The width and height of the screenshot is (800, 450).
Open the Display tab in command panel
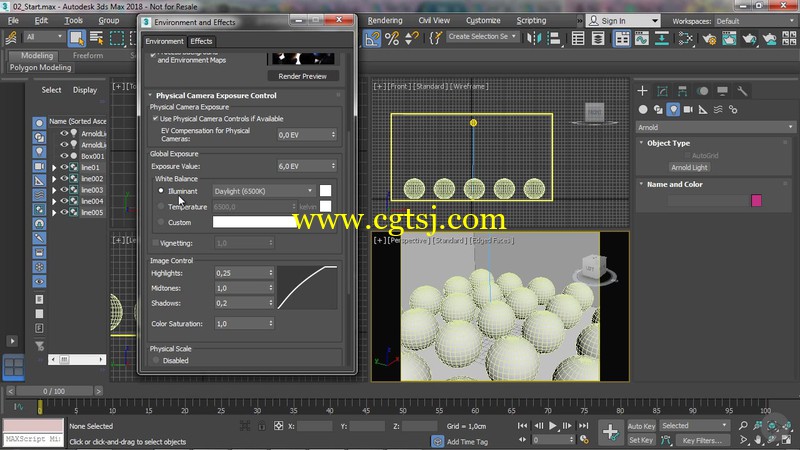[722, 91]
